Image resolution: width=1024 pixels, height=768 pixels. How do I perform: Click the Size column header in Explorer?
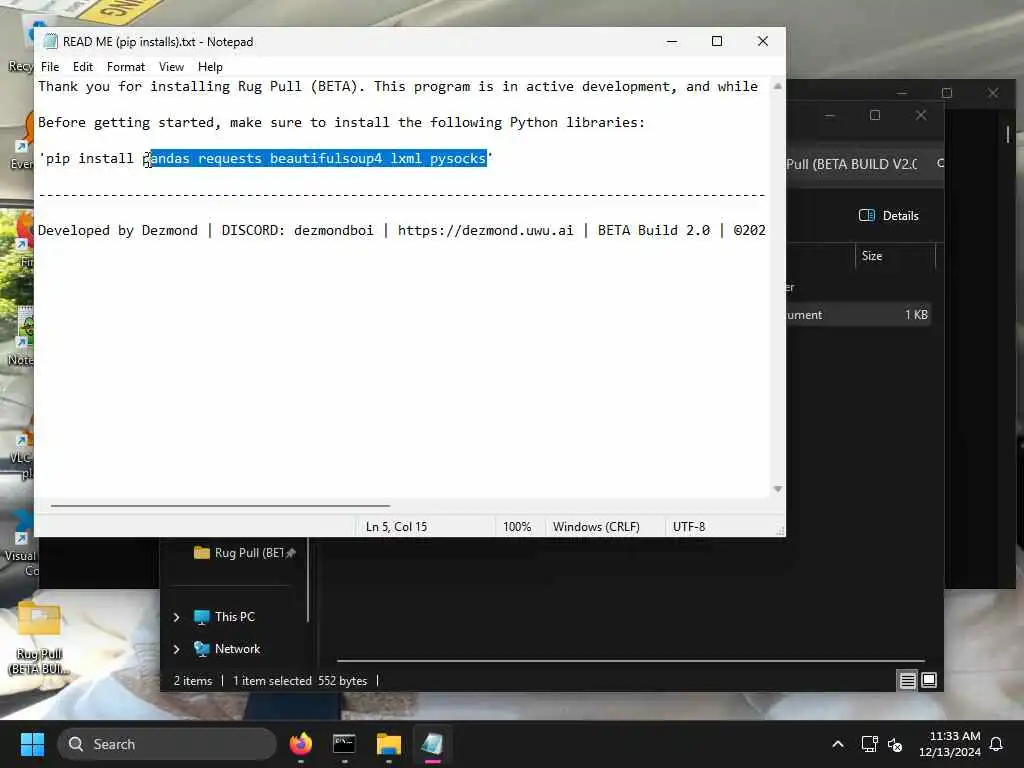click(x=872, y=256)
